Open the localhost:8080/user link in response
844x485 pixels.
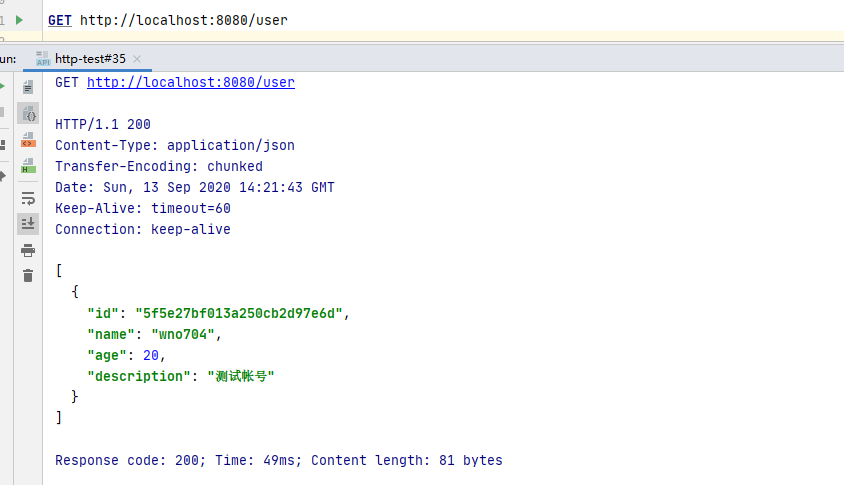(x=190, y=83)
